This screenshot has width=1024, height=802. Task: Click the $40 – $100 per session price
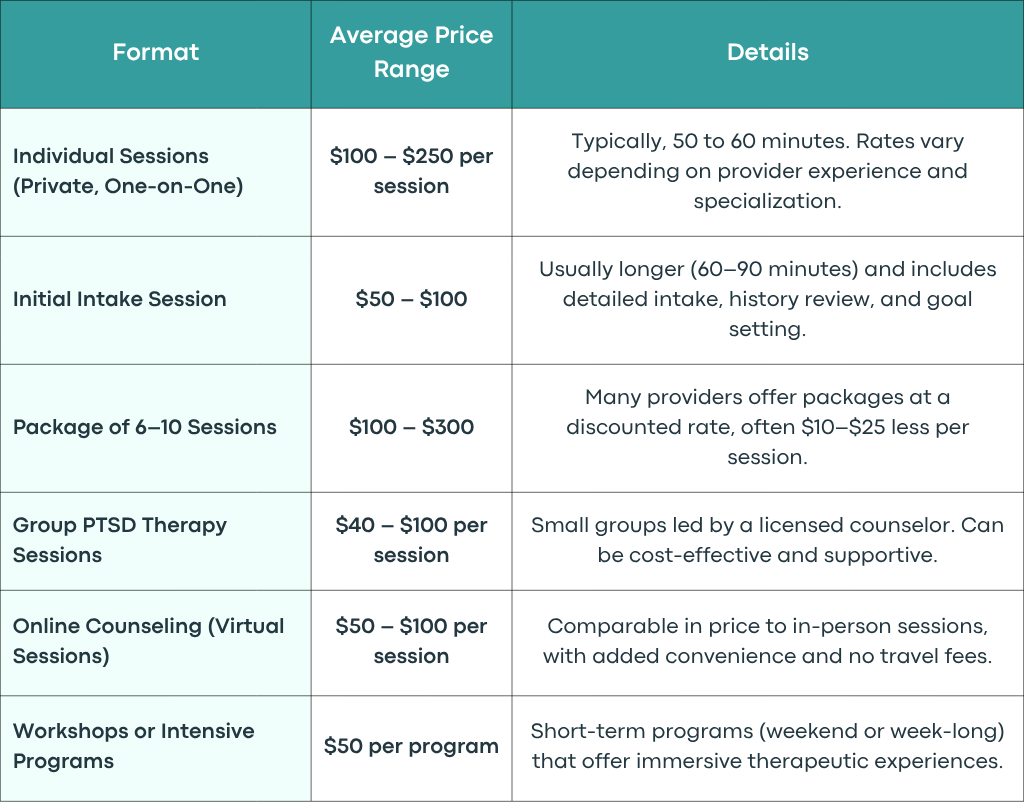point(411,540)
